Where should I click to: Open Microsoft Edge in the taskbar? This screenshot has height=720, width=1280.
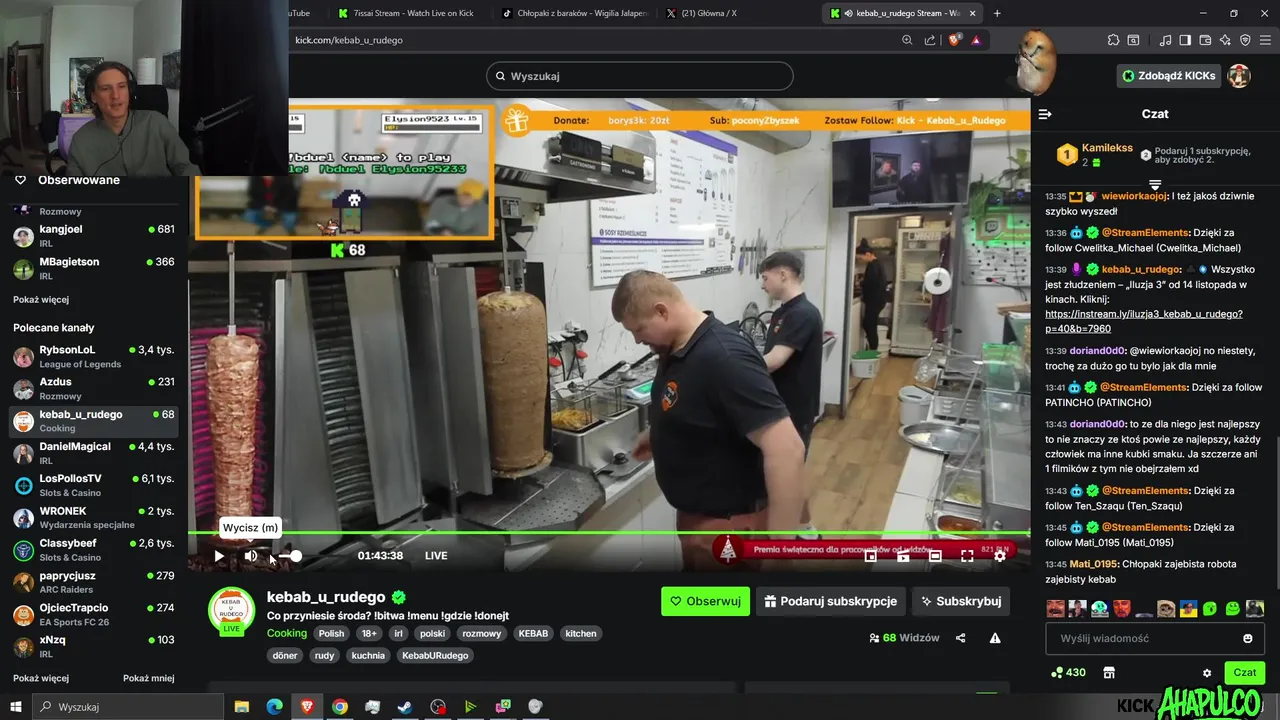coord(274,706)
